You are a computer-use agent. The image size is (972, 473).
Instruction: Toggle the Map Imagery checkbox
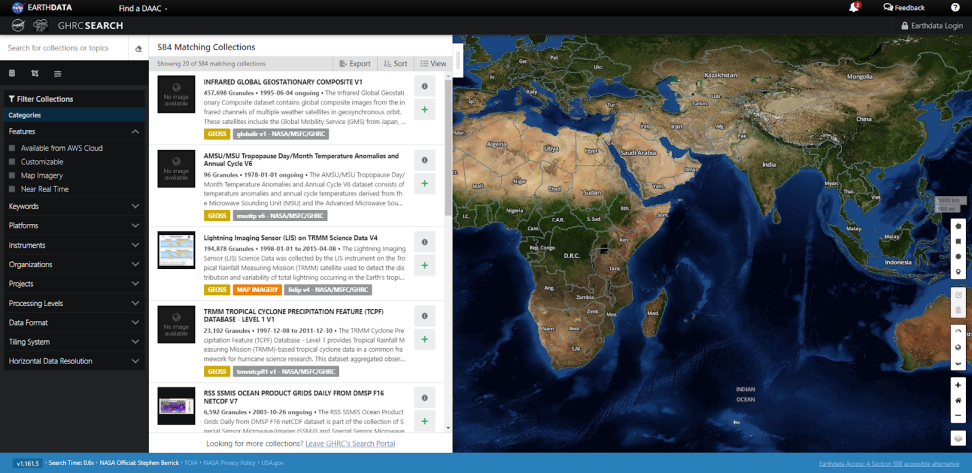[x=12, y=175]
